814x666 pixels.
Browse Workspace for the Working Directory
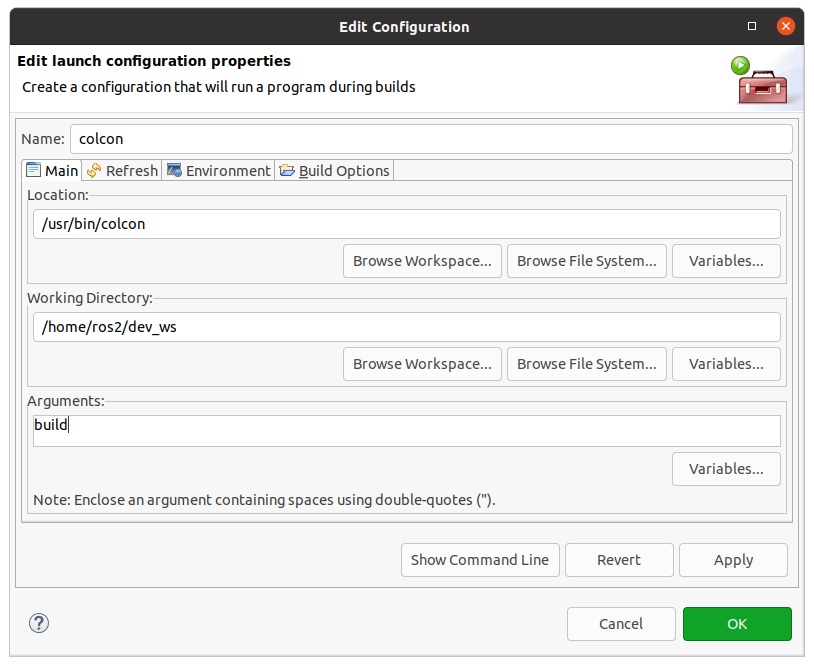tap(422, 364)
